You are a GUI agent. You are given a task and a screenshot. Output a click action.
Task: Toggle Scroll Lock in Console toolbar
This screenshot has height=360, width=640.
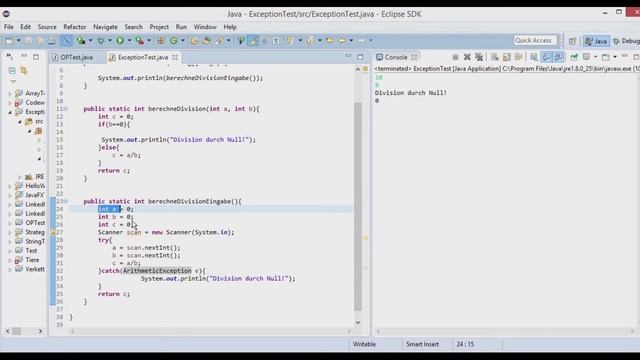[x=507, y=57]
